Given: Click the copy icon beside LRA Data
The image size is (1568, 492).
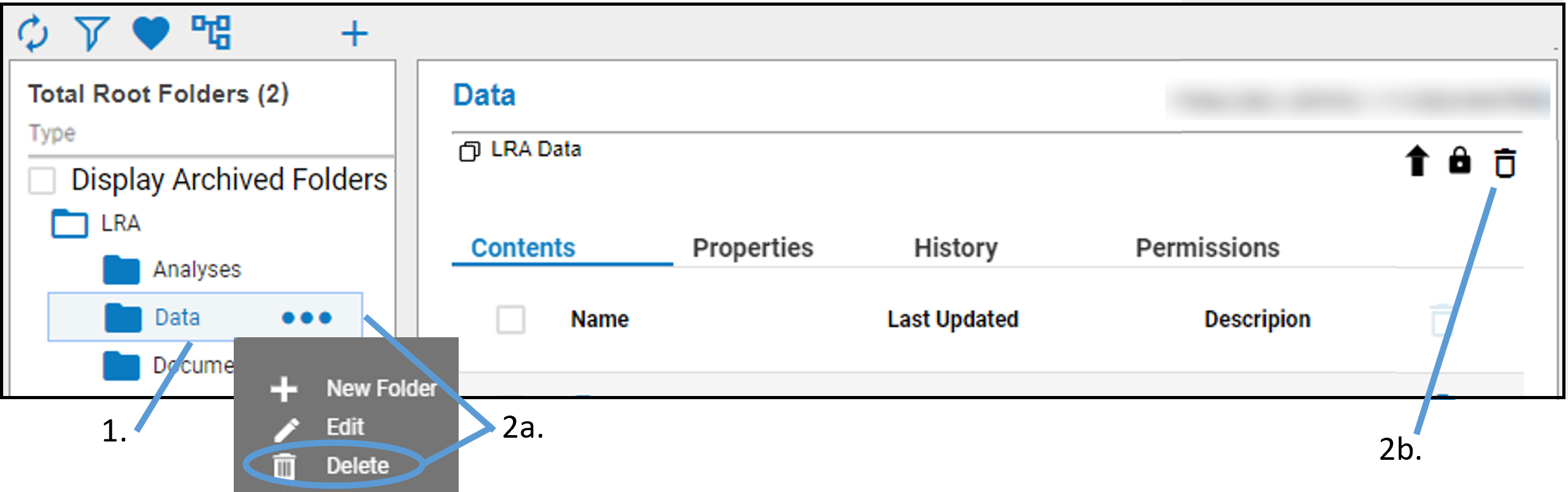Looking at the screenshot, I should pyautogui.click(x=469, y=152).
